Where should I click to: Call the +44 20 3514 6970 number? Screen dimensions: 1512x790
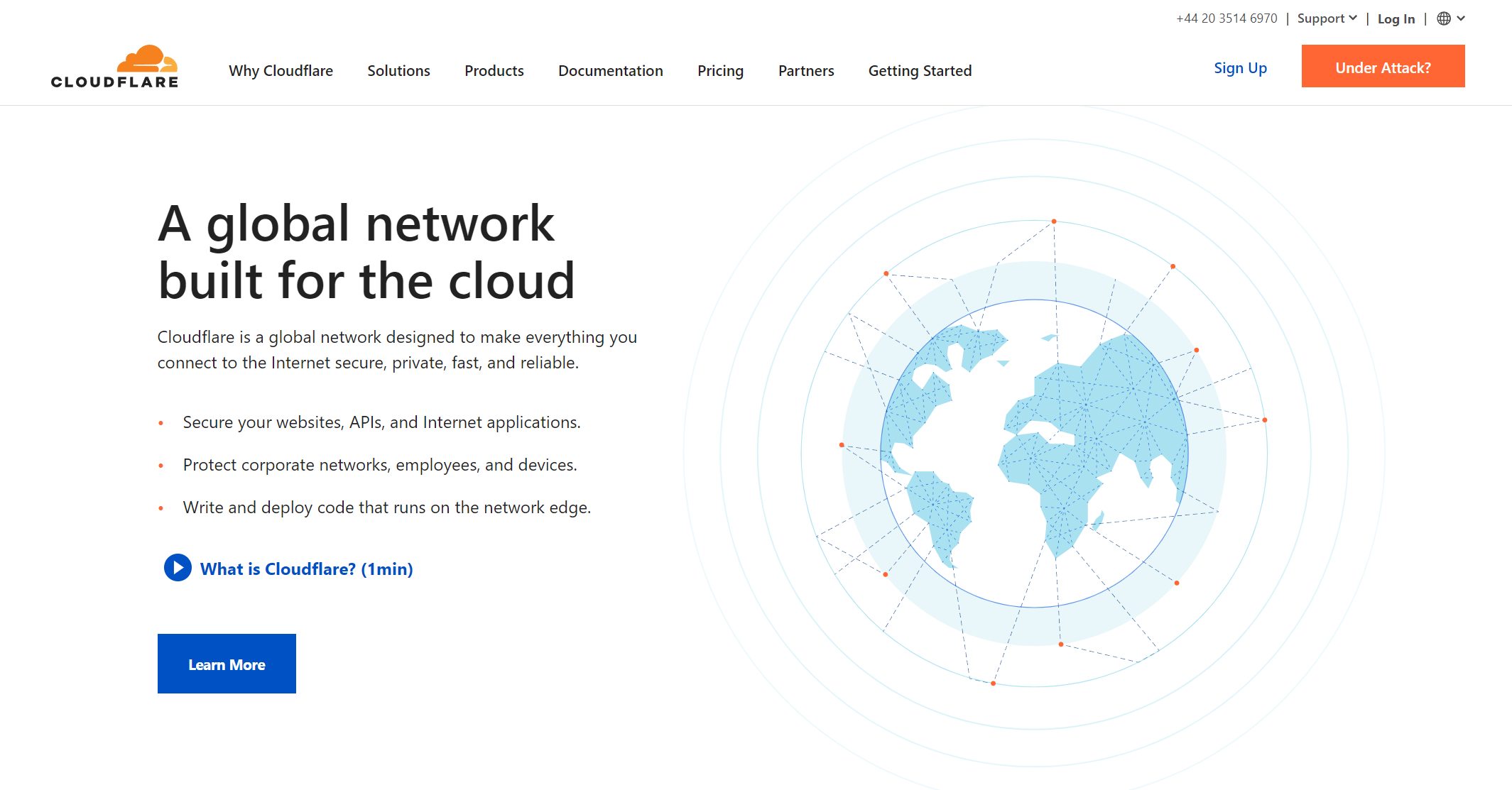(1227, 18)
